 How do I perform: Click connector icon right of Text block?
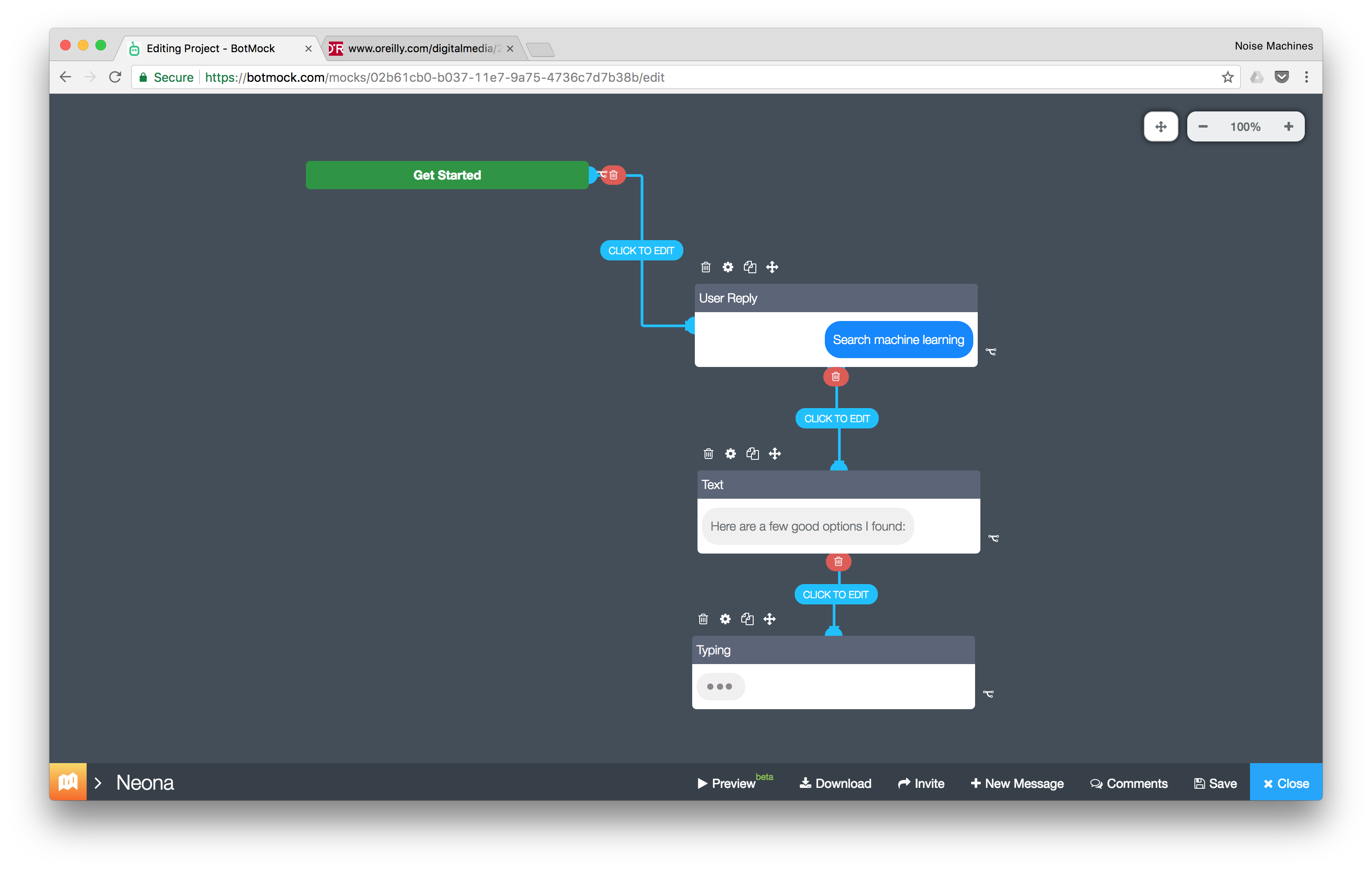(x=993, y=538)
